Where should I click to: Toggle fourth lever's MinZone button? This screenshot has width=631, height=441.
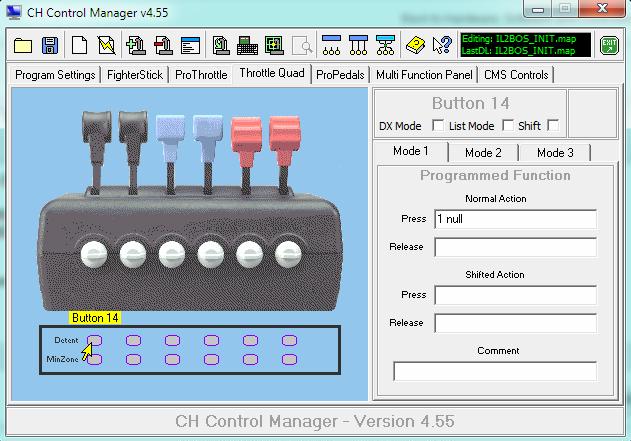211,359
